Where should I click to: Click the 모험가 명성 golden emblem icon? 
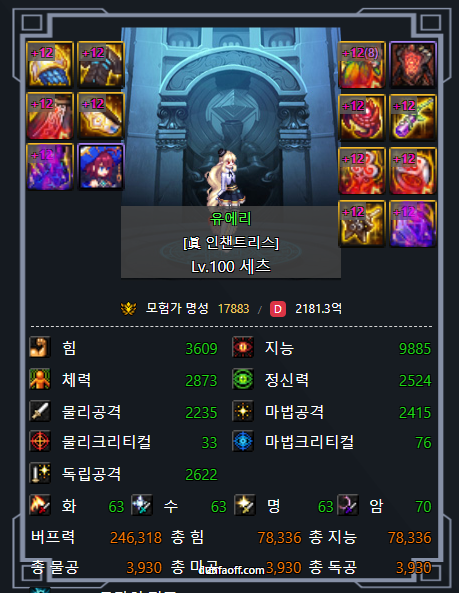point(128,309)
